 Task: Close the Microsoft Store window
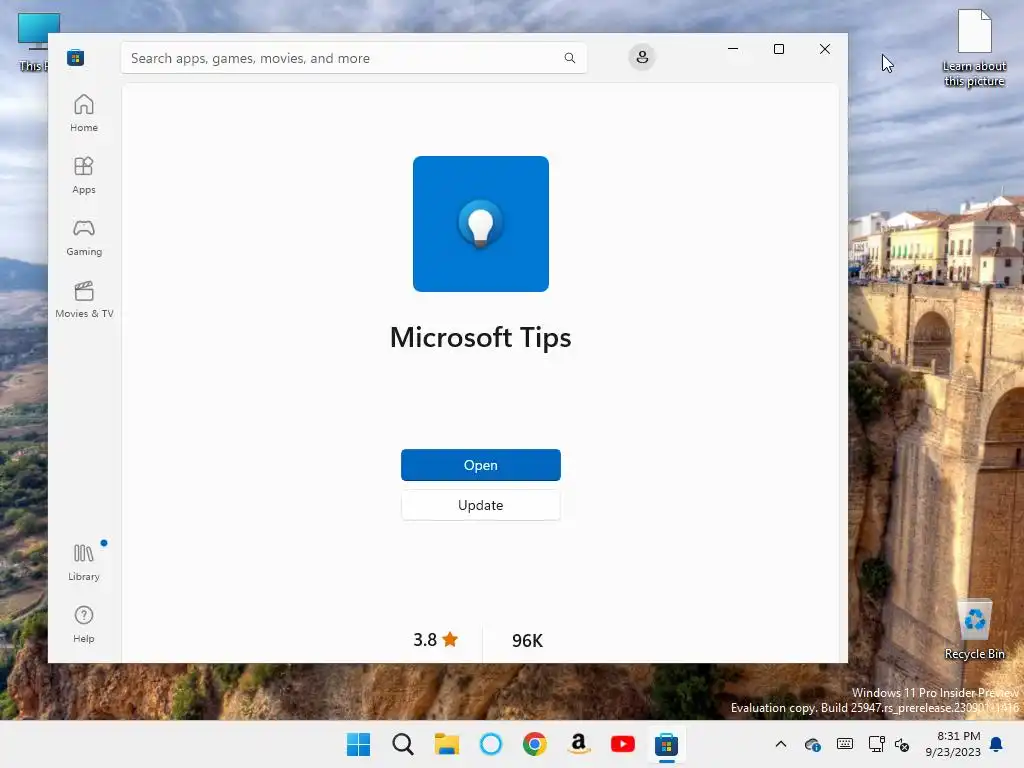(825, 49)
